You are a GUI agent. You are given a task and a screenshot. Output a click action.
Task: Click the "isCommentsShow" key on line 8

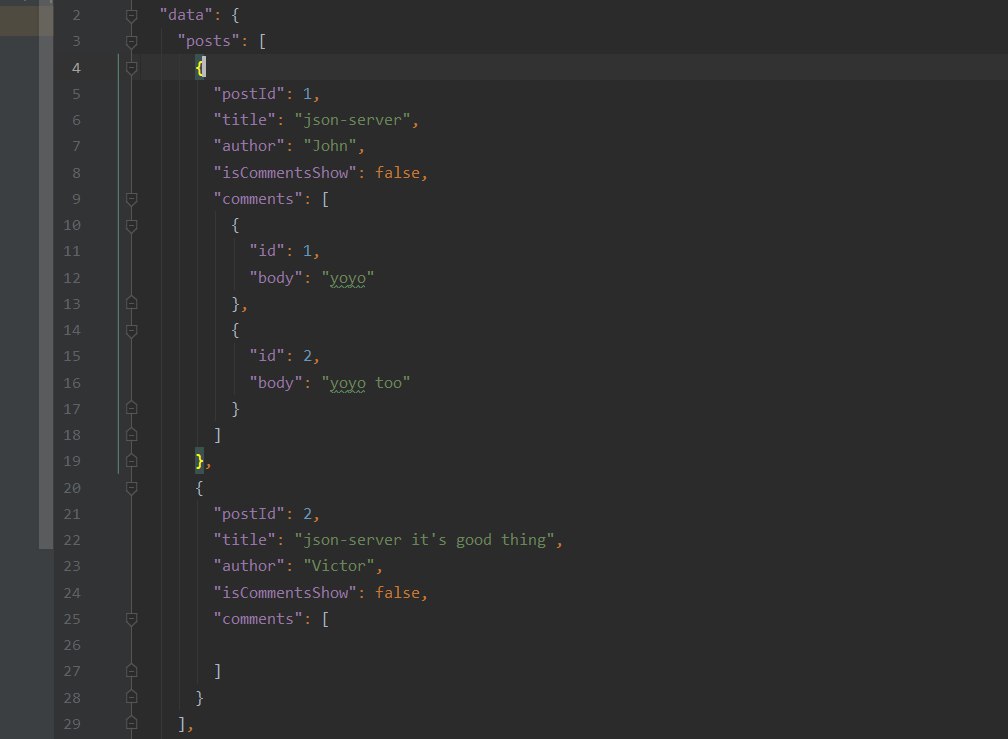(285, 173)
